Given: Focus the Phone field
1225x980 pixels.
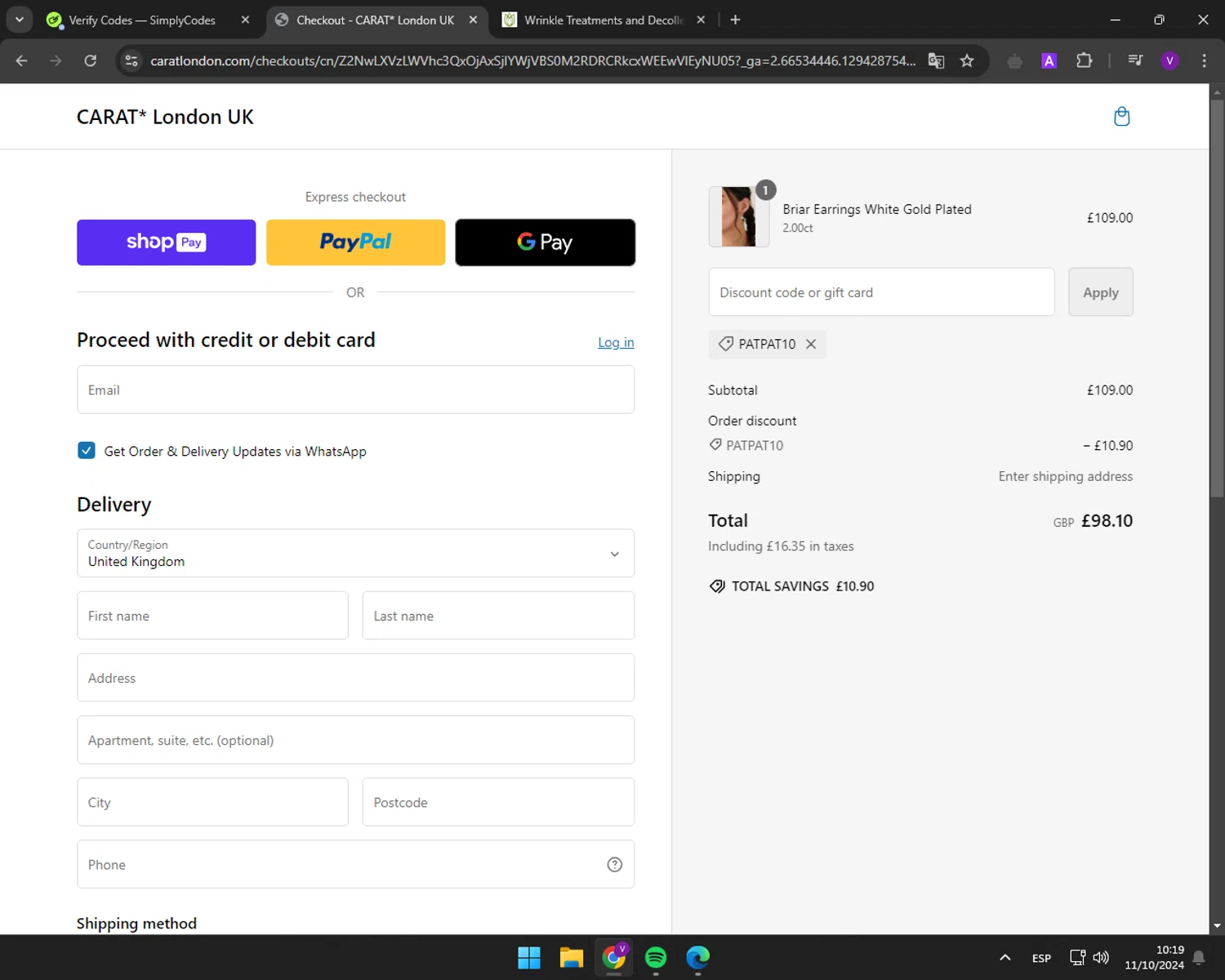Looking at the screenshot, I should (x=355, y=865).
